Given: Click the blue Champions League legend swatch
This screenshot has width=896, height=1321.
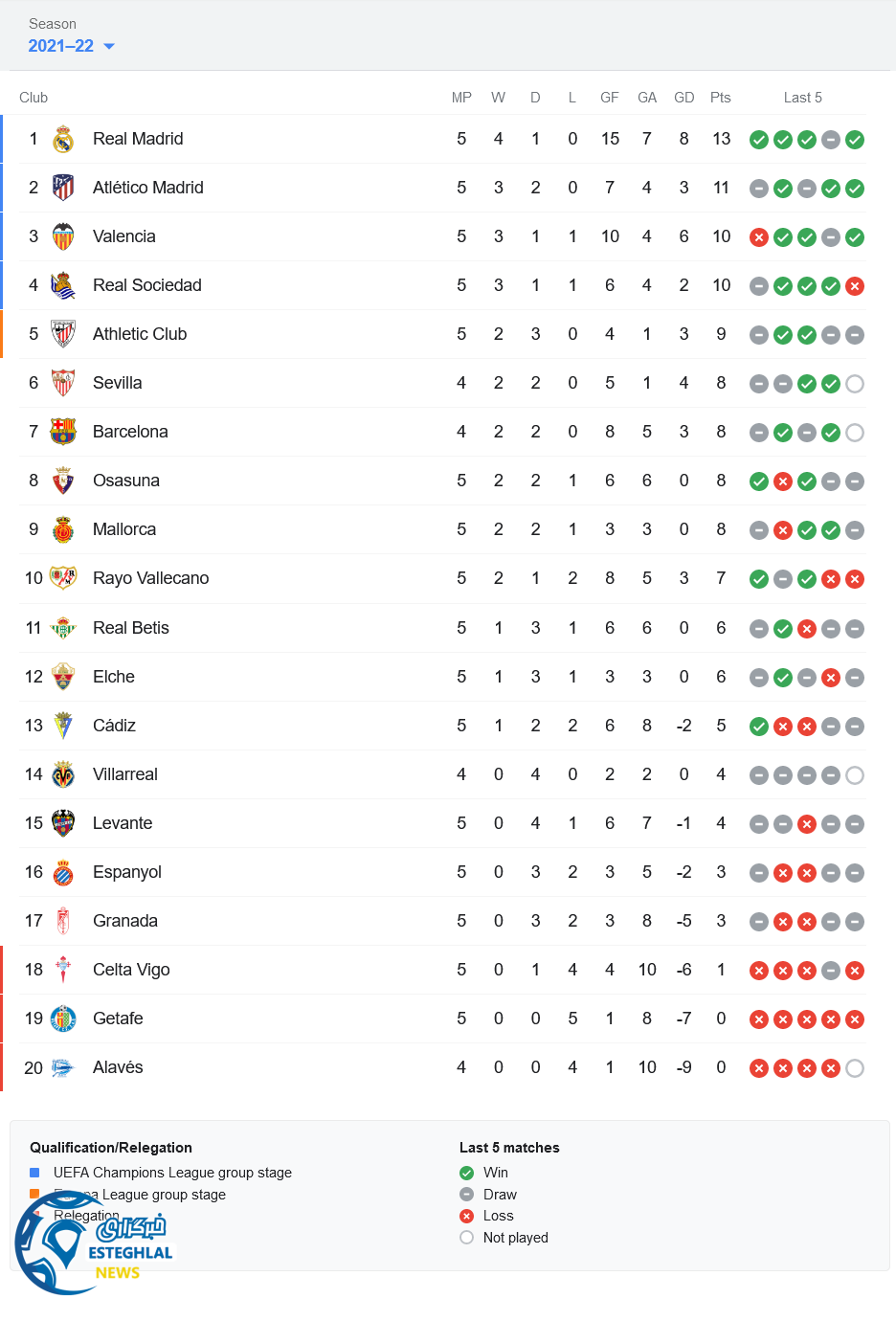Looking at the screenshot, I should point(34,1173).
